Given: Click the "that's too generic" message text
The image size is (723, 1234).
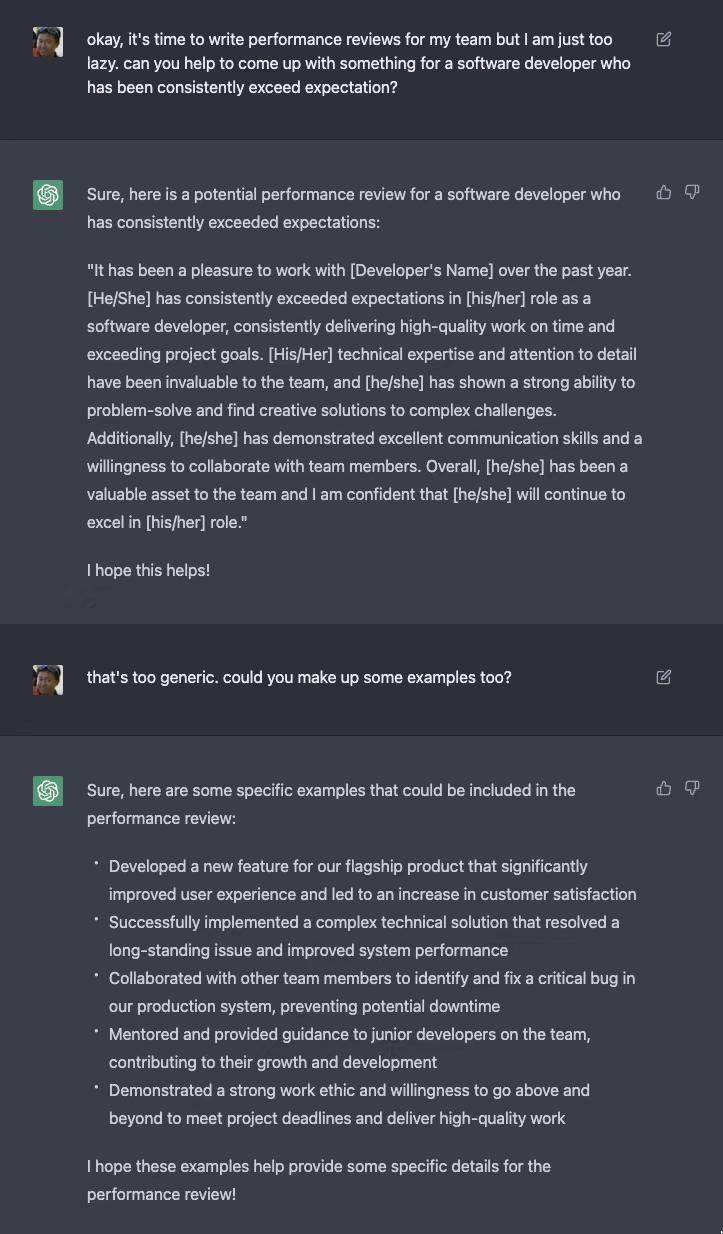Looking at the screenshot, I should tap(299, 677).
